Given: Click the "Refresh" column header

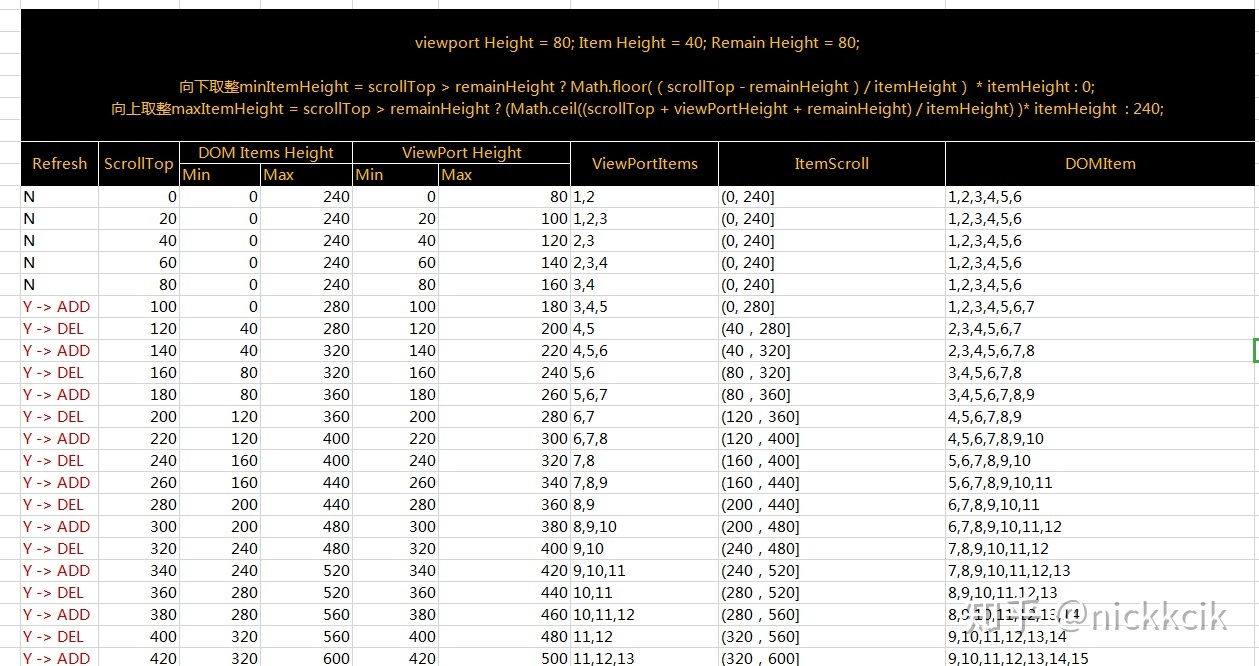Looking at the screenshot, I should 60,164.
